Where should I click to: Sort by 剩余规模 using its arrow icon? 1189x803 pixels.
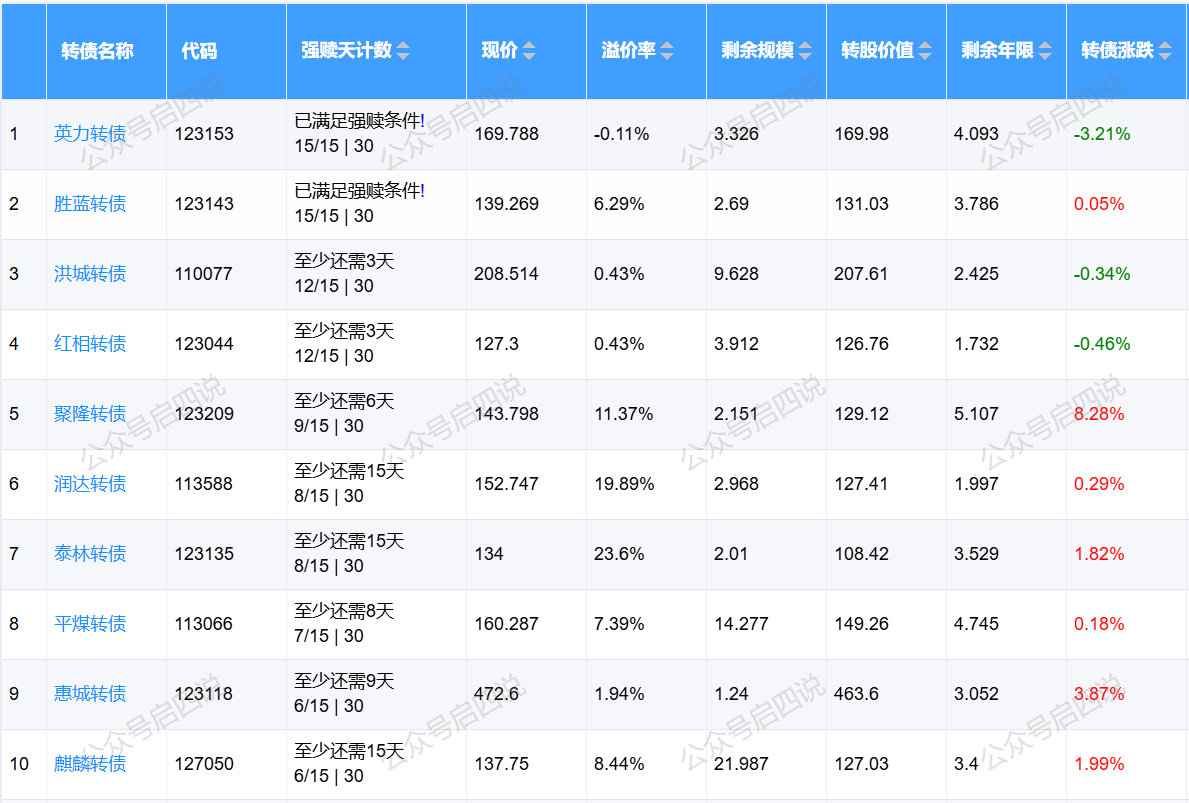pyautogui.click(x=805, y=51)
